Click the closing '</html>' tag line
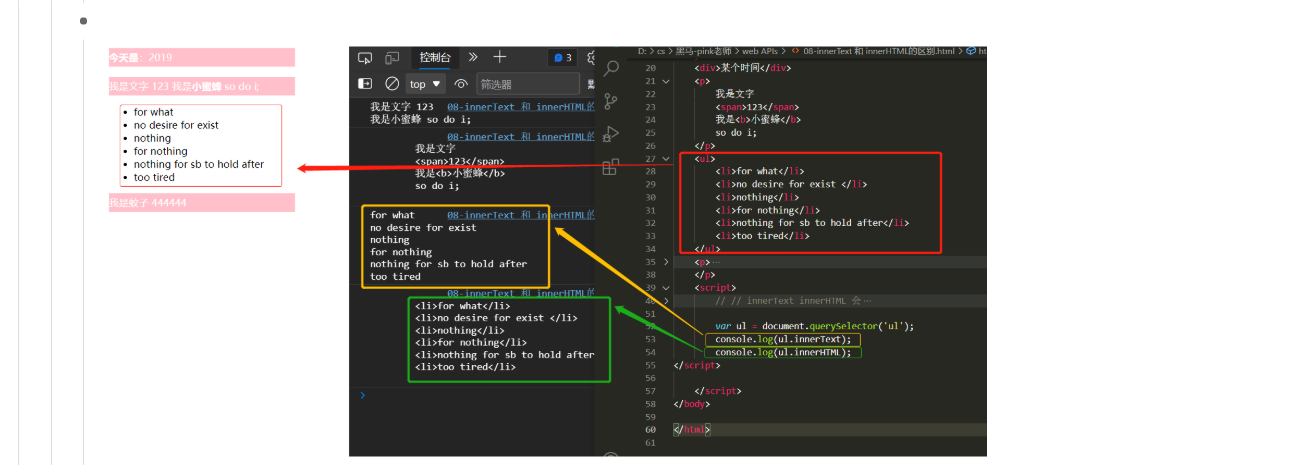The width and height of the screenshot is (1293, 465). pos(693,430)
